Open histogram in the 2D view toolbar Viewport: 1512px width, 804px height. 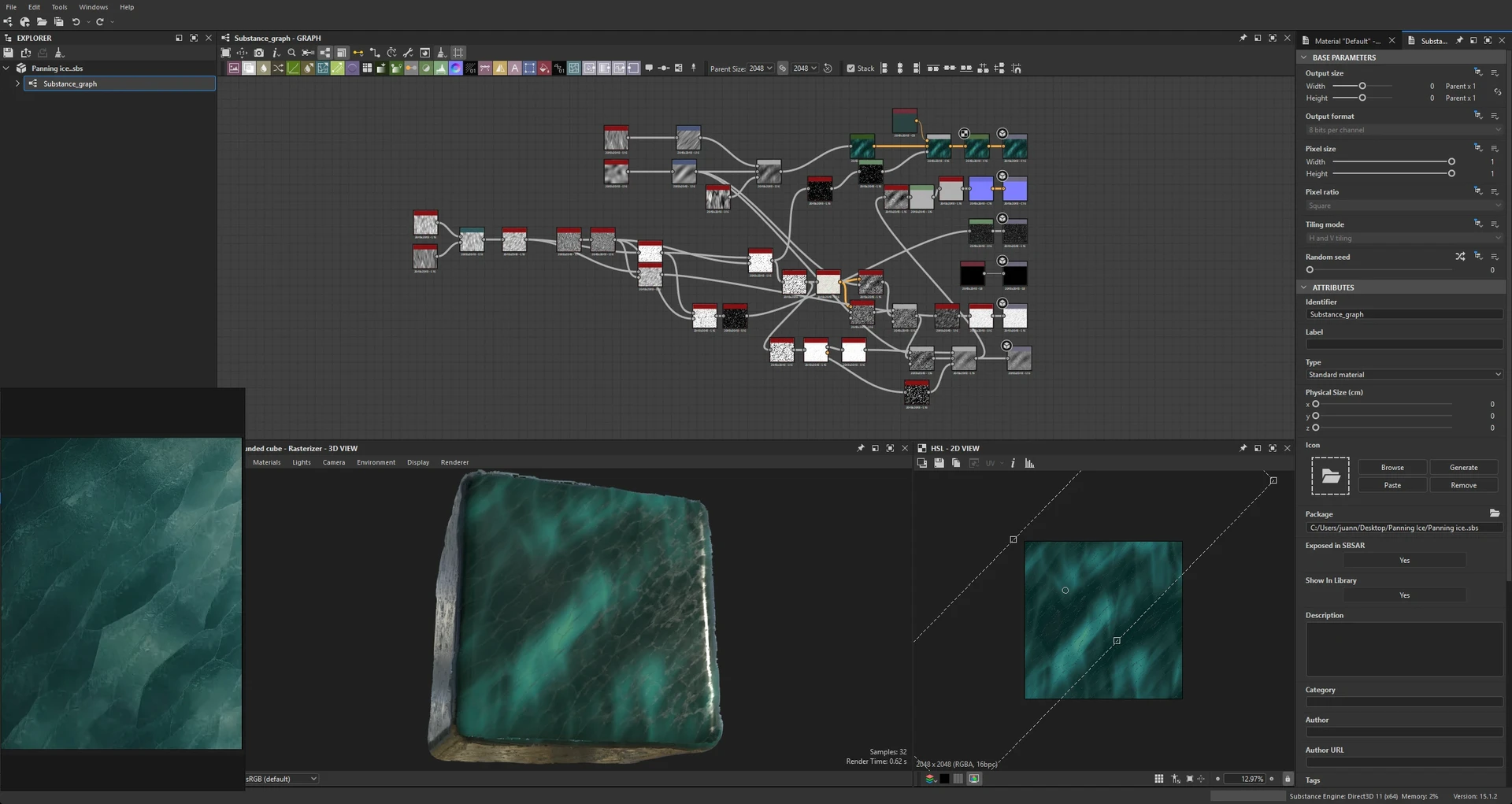(x=1029, y=463)
